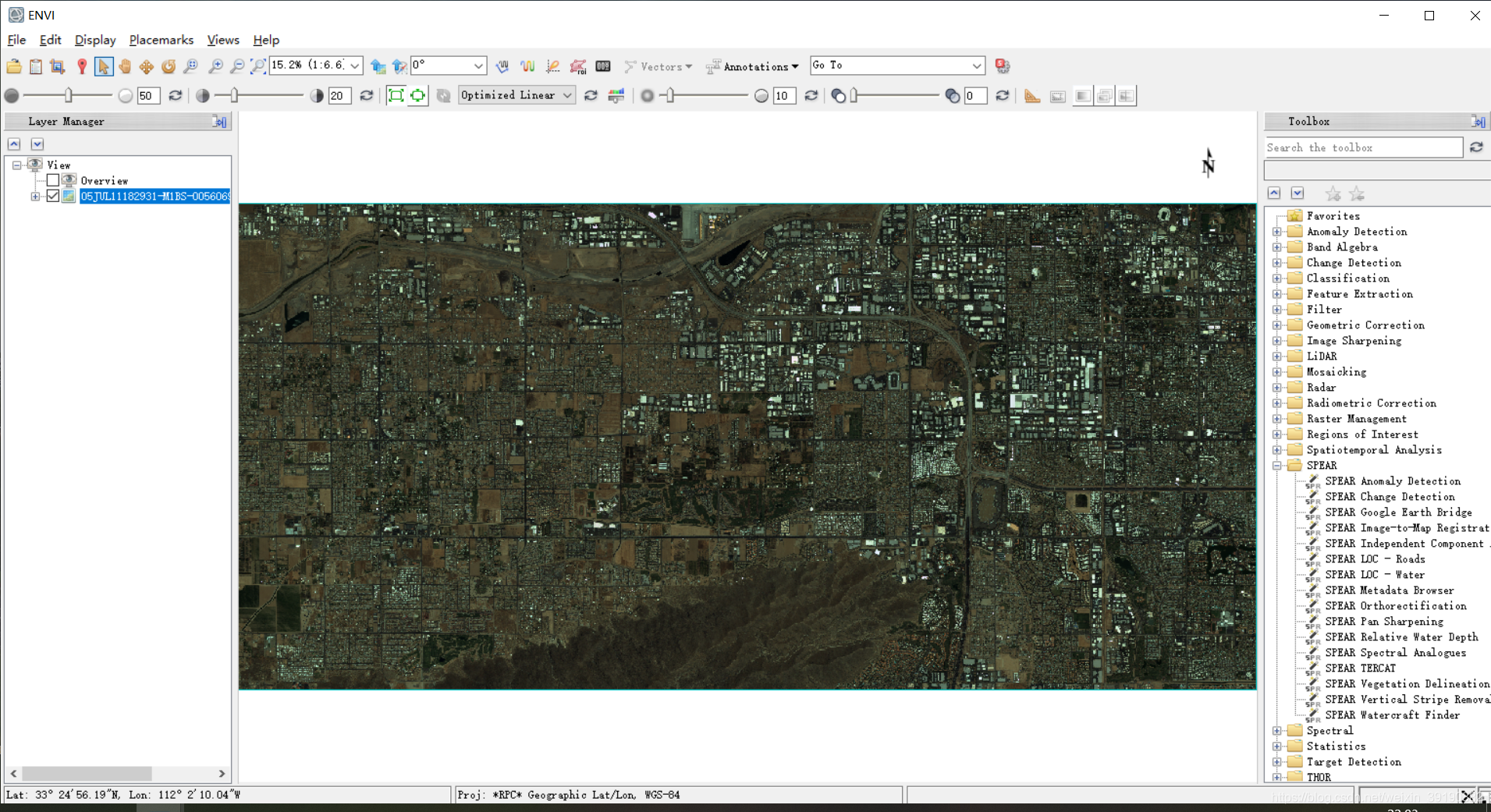Open the Mensuration ruler tool
This screenshot has height=812, width=1491.
(x=1032, y=96)
